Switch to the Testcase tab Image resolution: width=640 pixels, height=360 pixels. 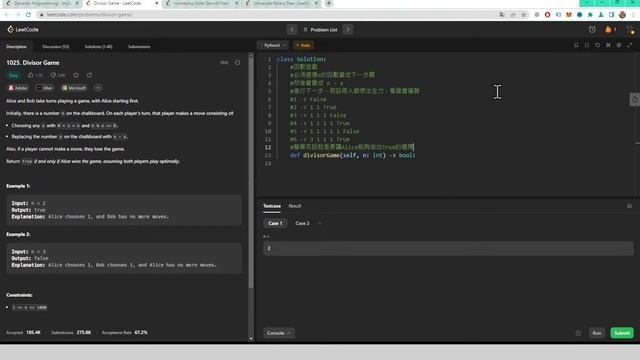pos(272,206)
